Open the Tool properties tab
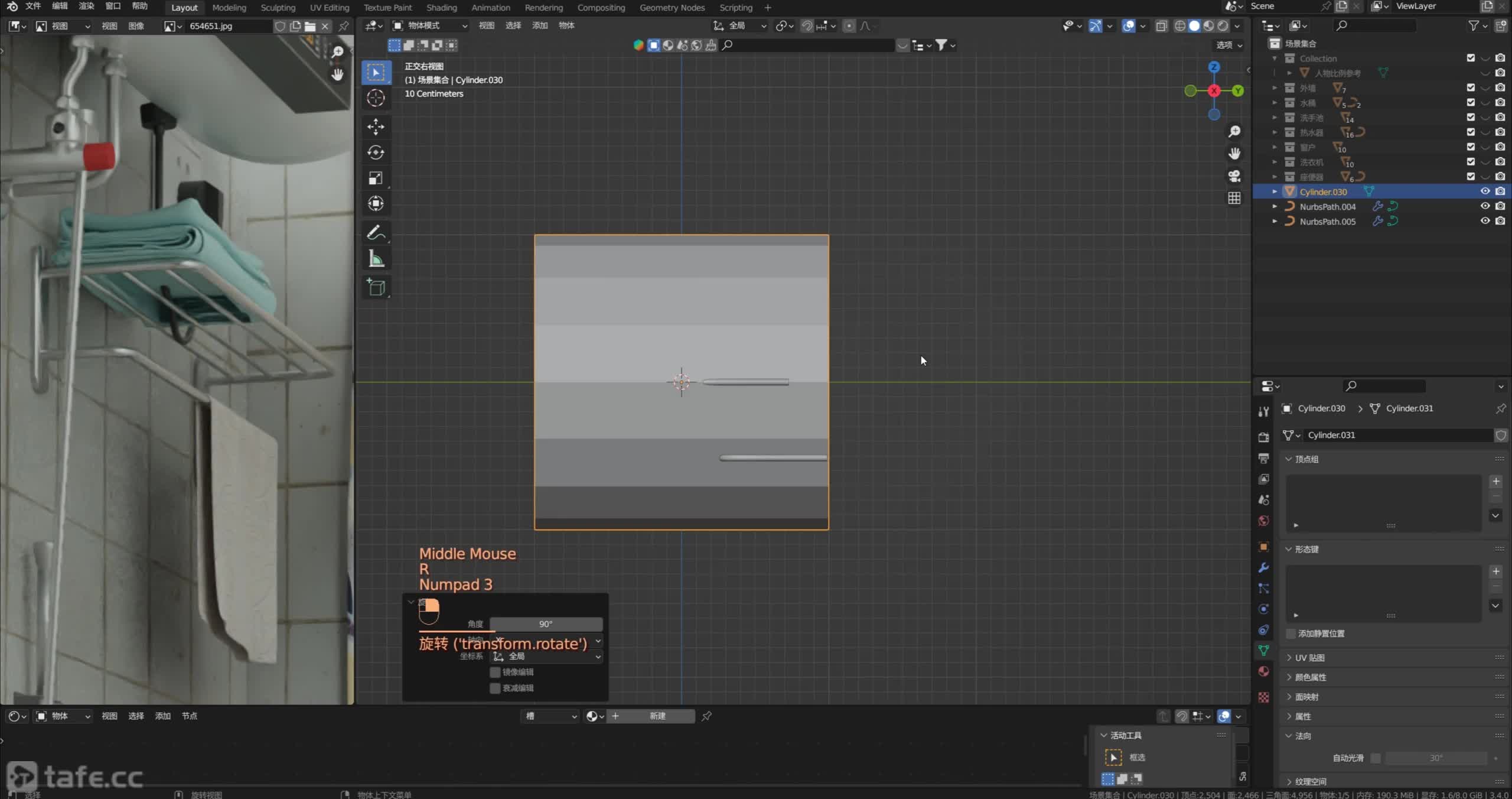The image size is (1512, 799). coord(1263,412)
